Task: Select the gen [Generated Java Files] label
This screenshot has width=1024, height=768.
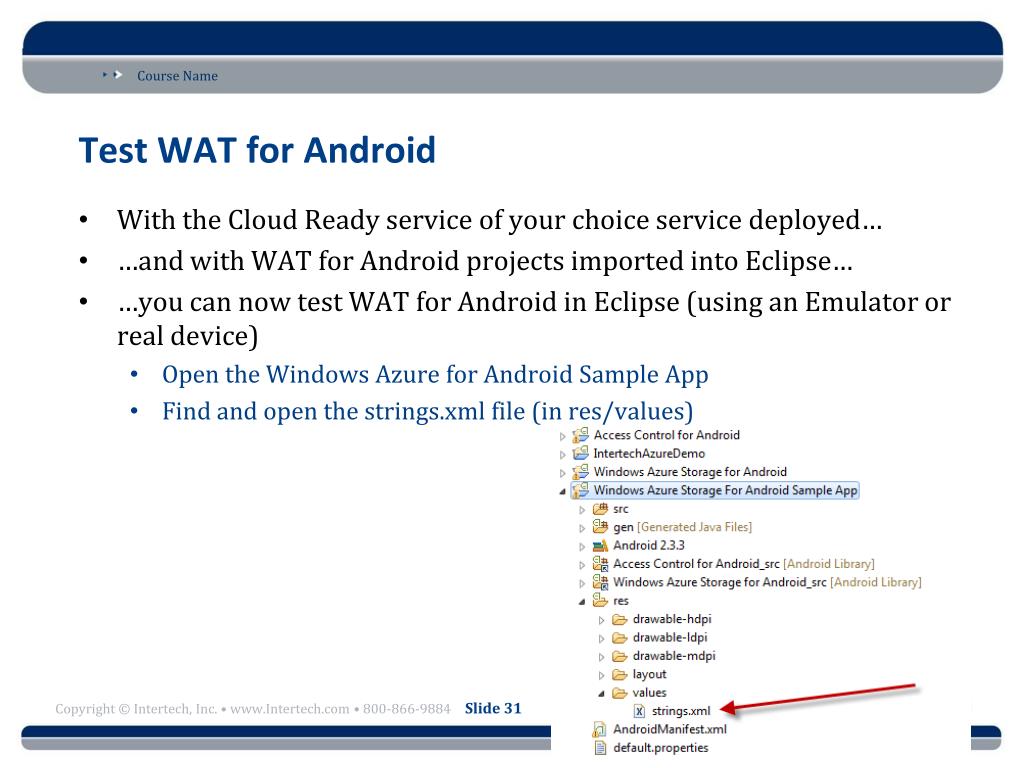Action: click(682, 527)
